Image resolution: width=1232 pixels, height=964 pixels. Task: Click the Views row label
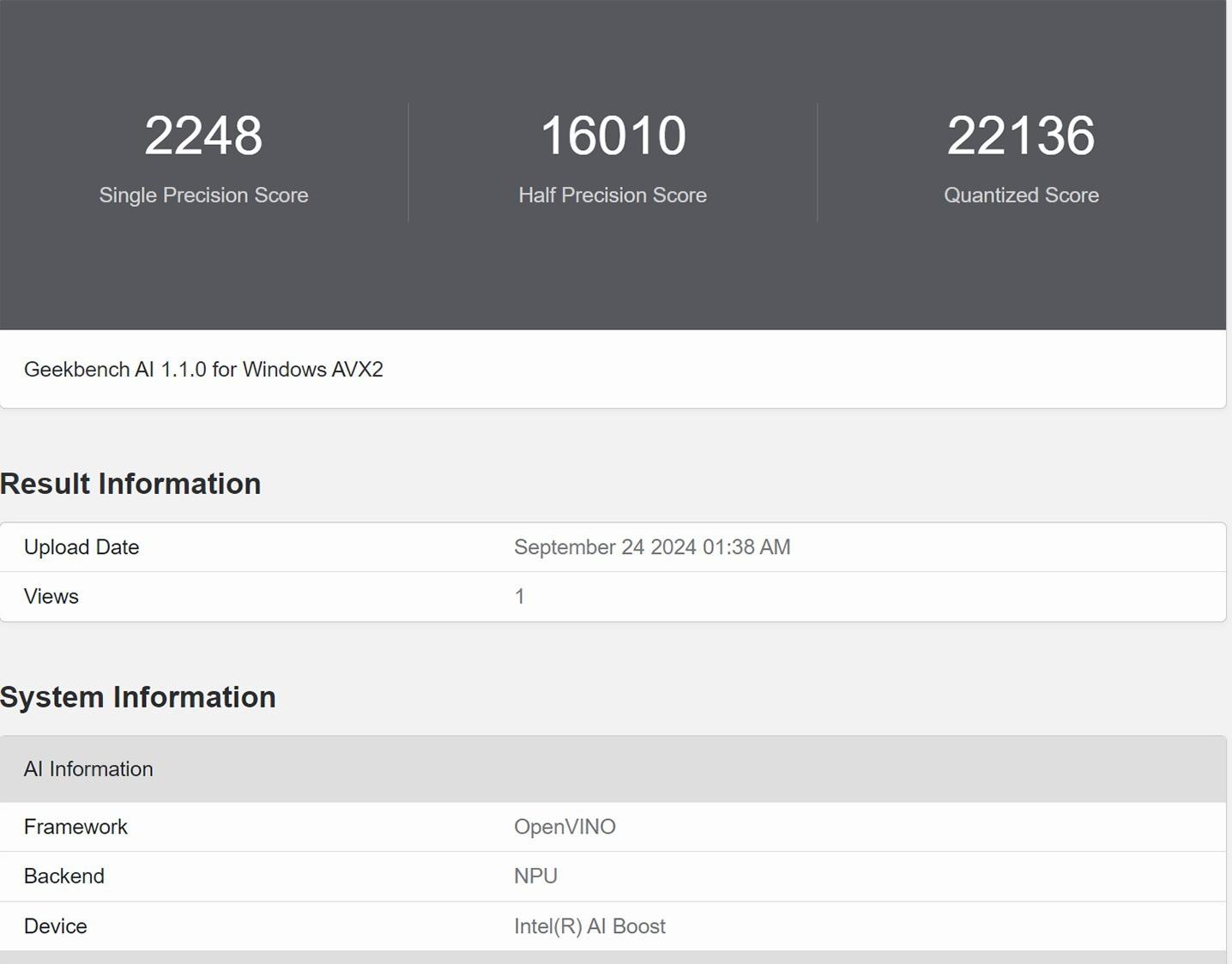51,597
